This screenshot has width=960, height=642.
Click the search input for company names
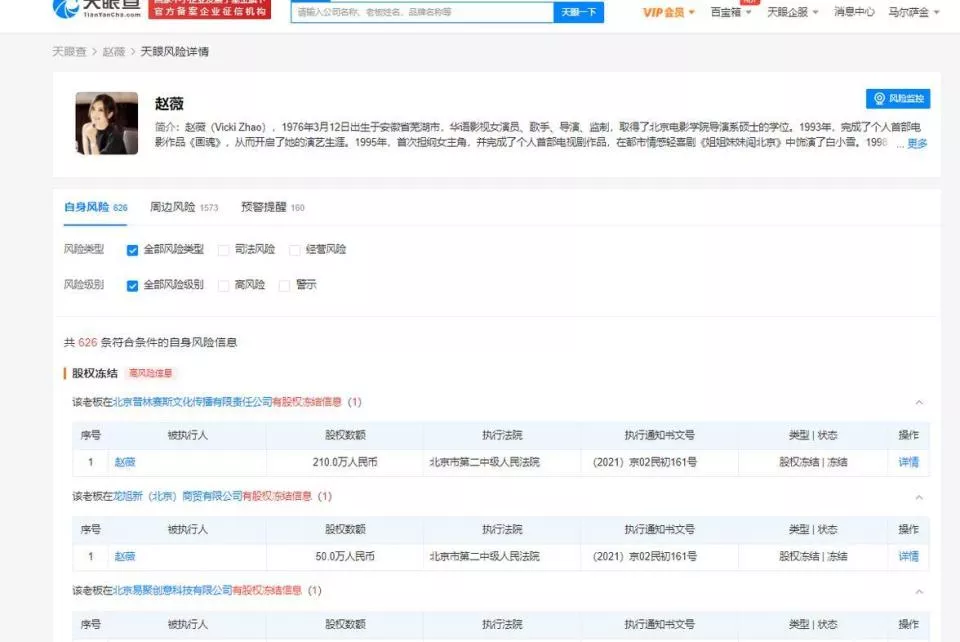[x=422, y=12]
